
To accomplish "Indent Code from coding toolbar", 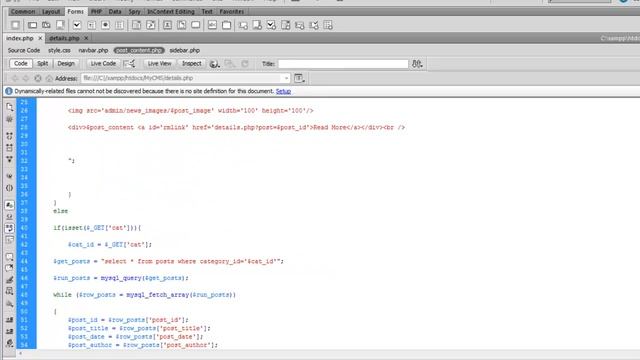I will pos(9,320).
